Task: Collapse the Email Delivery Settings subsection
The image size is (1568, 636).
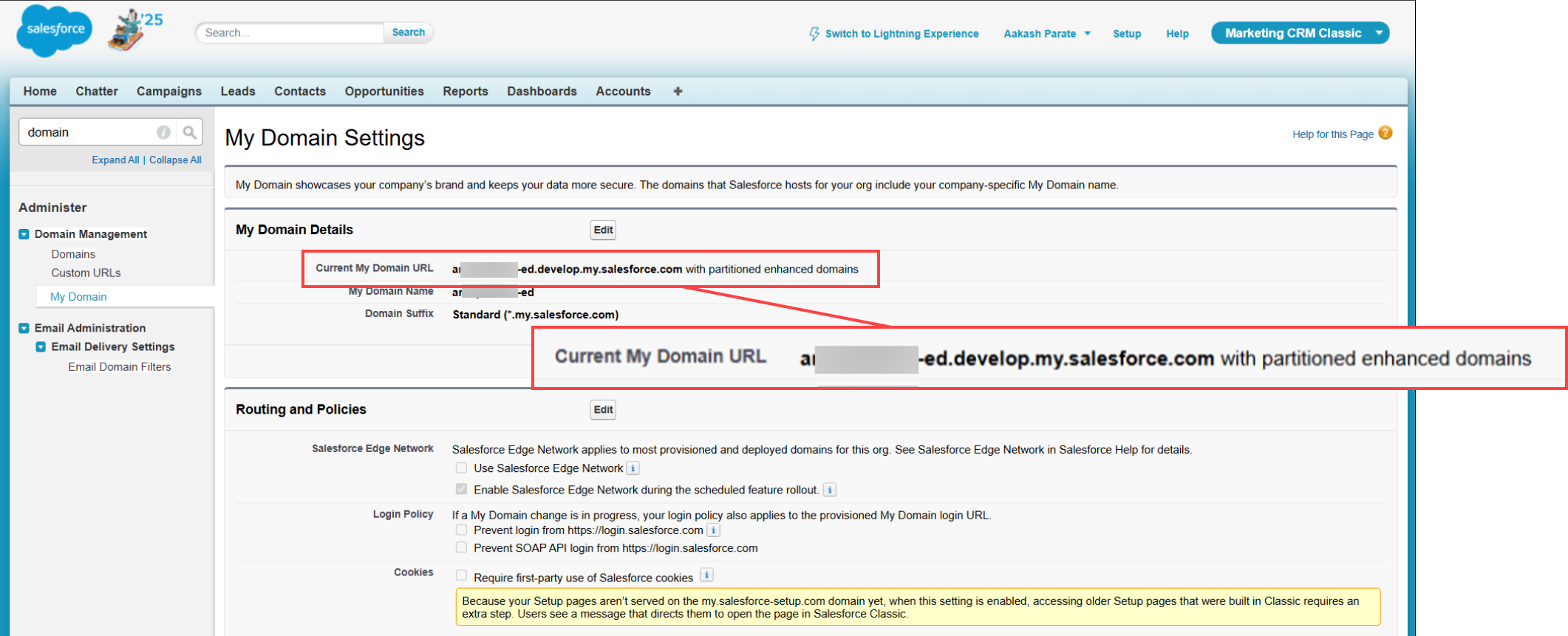Action: (41, 347)
